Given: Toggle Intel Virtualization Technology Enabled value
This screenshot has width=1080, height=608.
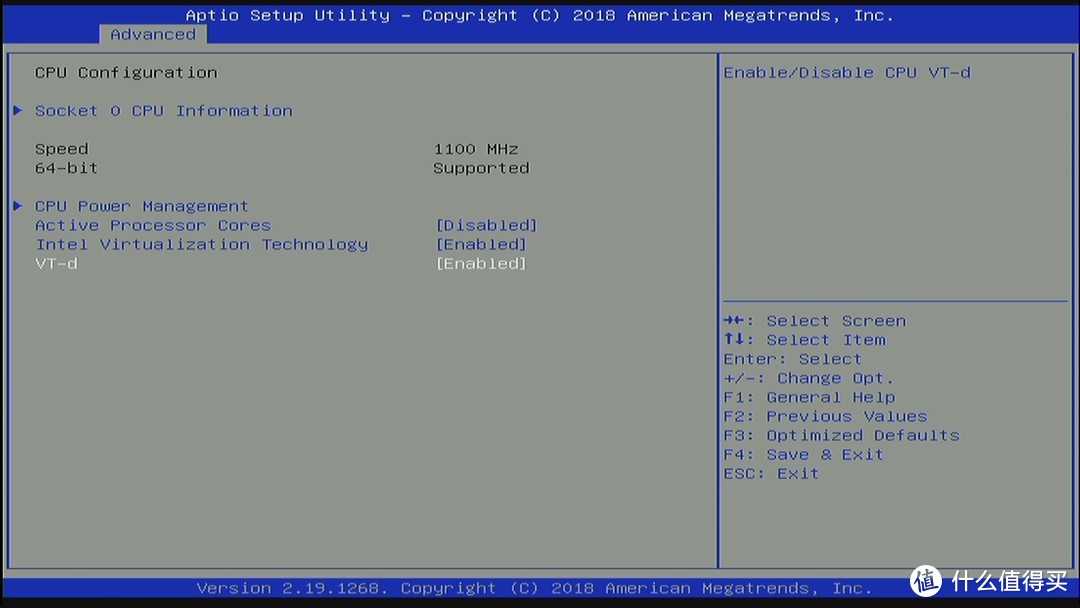Looking at the screenshot, I should tap(481, 244).
